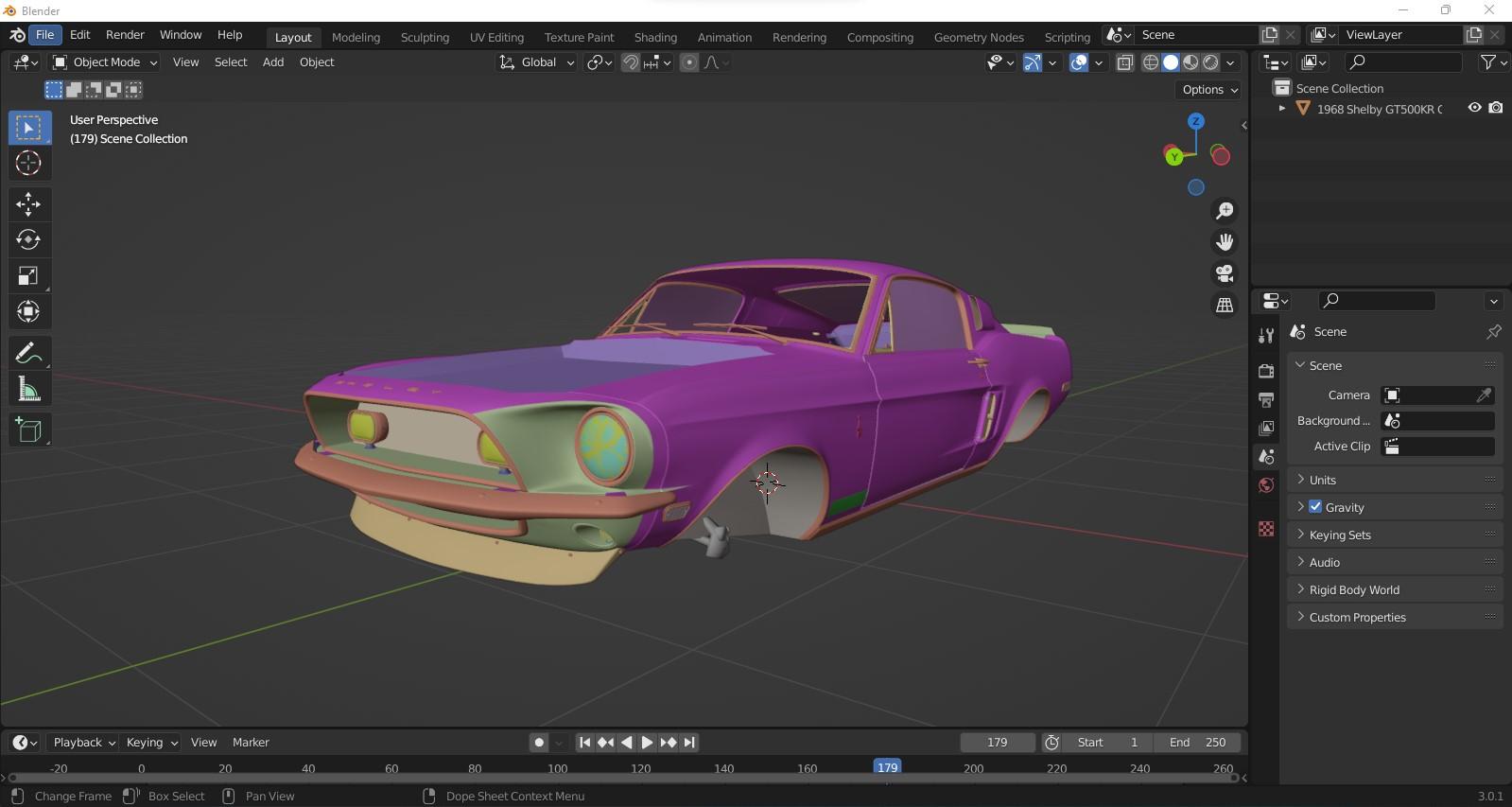Click the outliner search field
This screenshot has width=1512, height=807.
point(1404,62)
